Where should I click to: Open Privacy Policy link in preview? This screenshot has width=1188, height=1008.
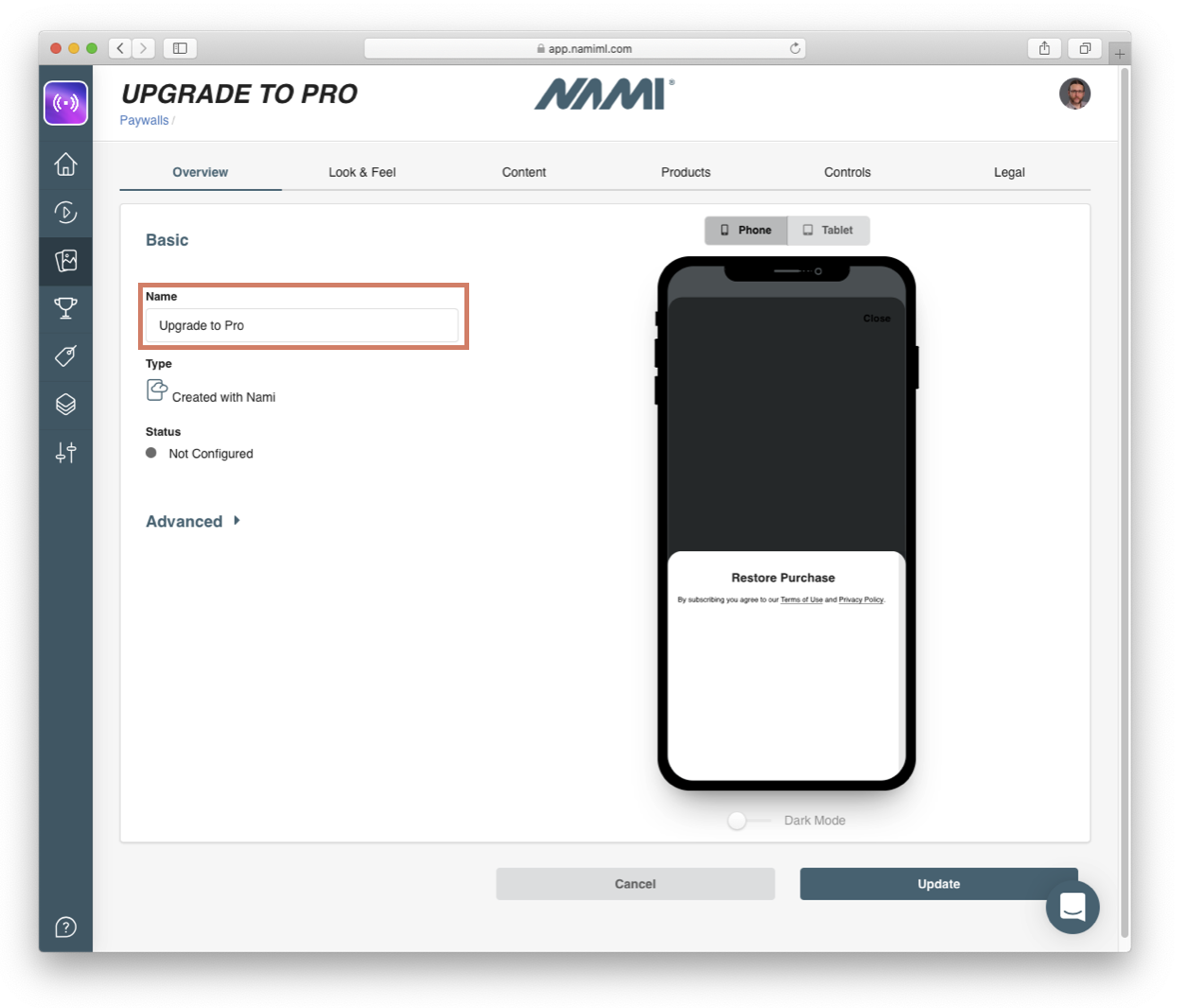tap(861, 600)
